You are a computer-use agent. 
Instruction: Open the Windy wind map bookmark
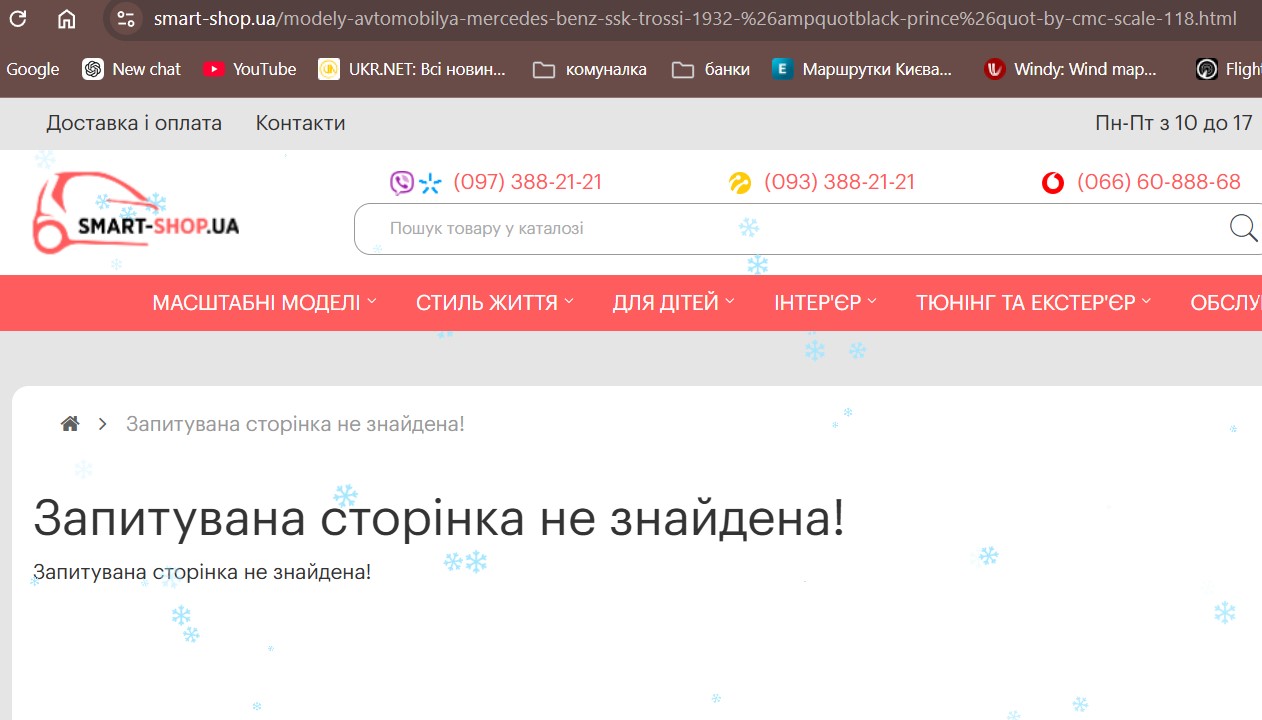pos(1071,69)
